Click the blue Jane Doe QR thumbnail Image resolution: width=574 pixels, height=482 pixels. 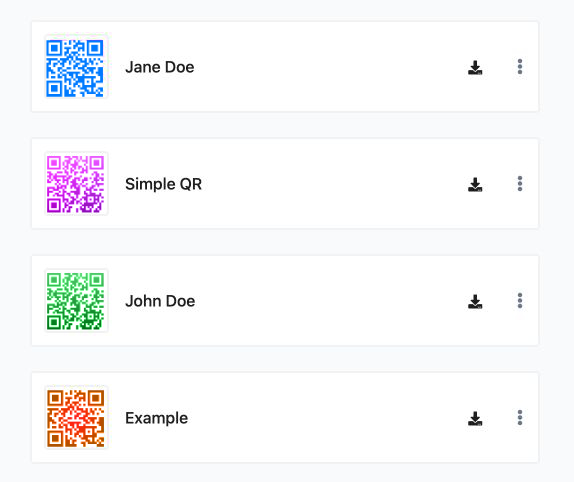(x=76, y=67)
